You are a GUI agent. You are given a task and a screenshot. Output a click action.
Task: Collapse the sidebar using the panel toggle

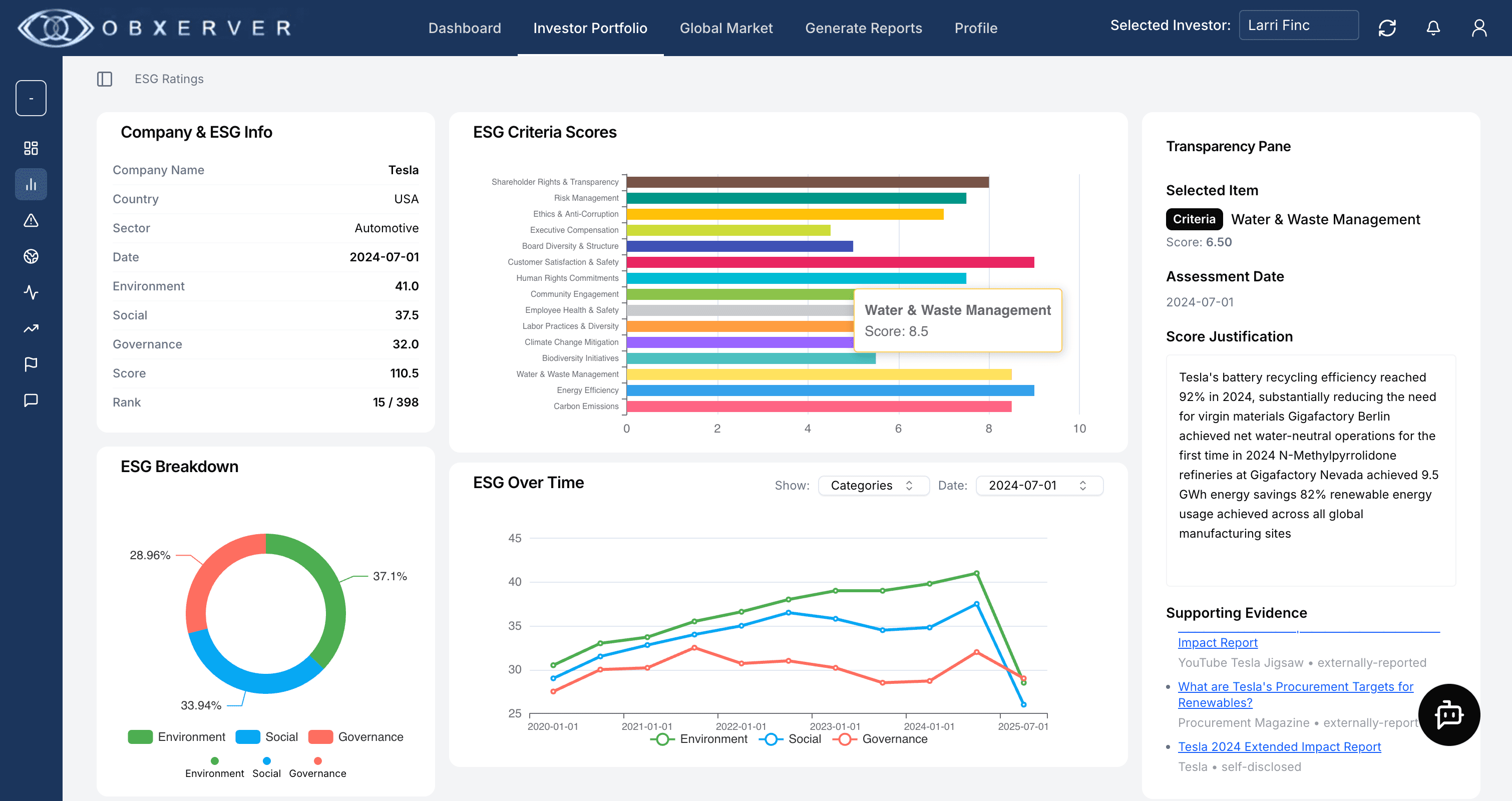coord(105,79)
